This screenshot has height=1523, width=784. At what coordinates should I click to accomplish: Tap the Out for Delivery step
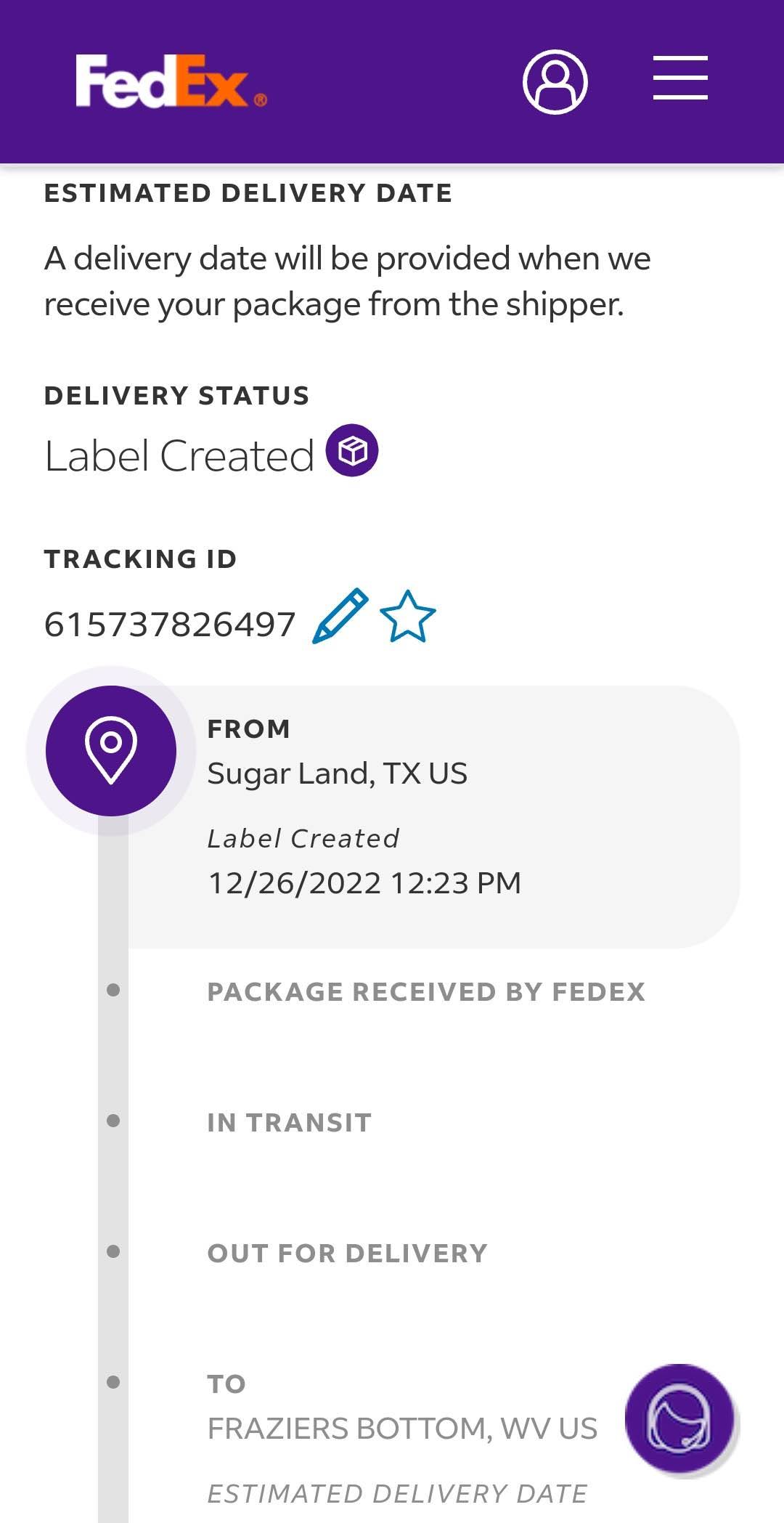coord(347,1253)
